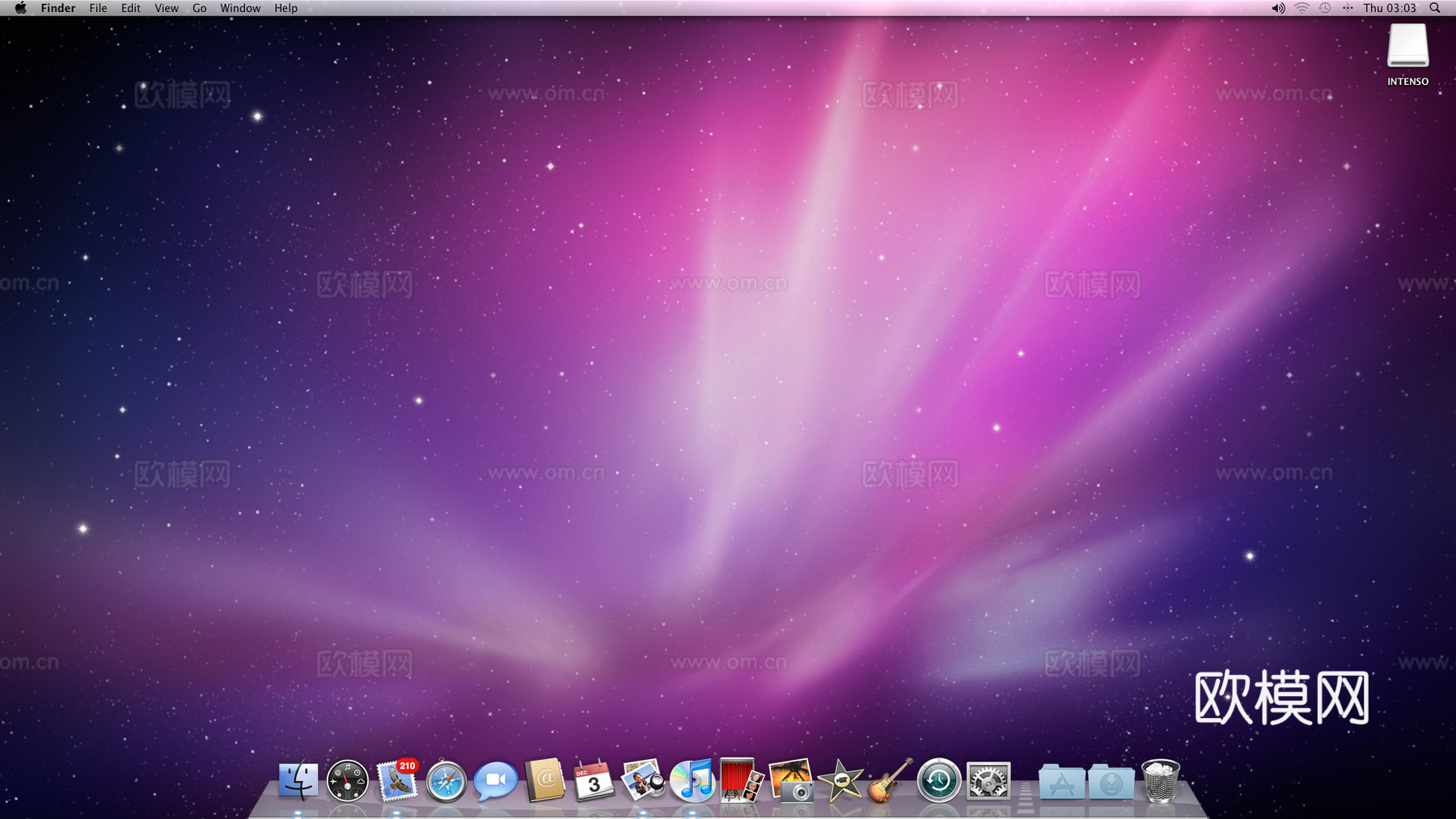1456x819 pixels.
Task: Click the Thu 03:03 clock
Action: 1390,8
